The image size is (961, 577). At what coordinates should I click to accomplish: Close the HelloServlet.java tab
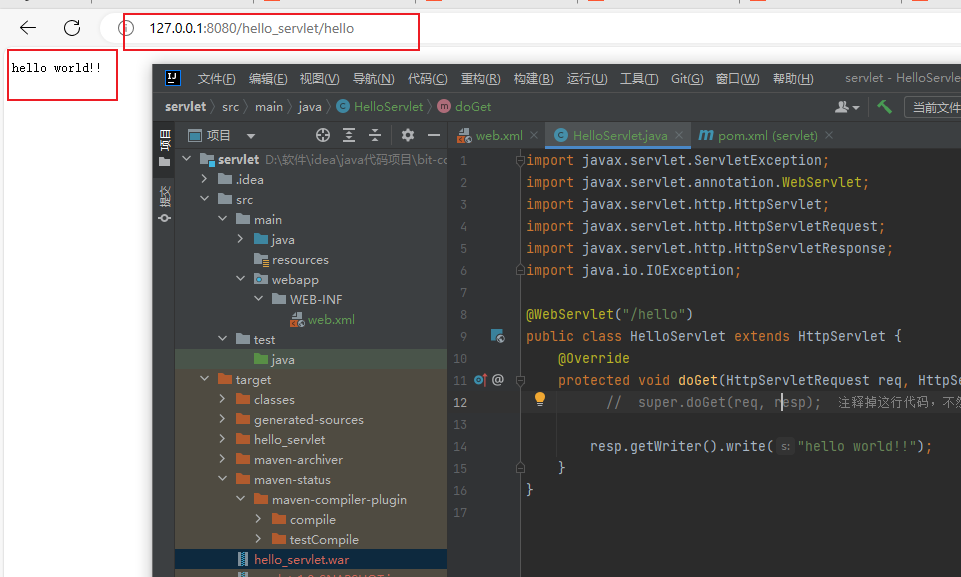[x=679, y=135]
